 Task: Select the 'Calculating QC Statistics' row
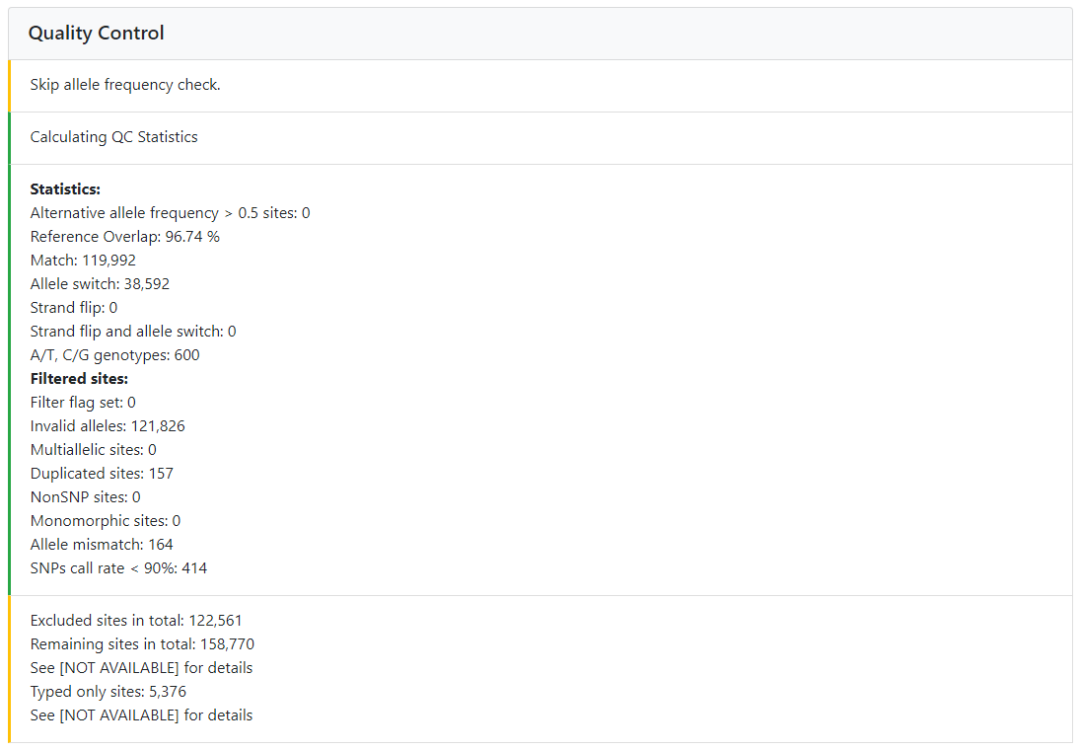(x=114, y=137)
